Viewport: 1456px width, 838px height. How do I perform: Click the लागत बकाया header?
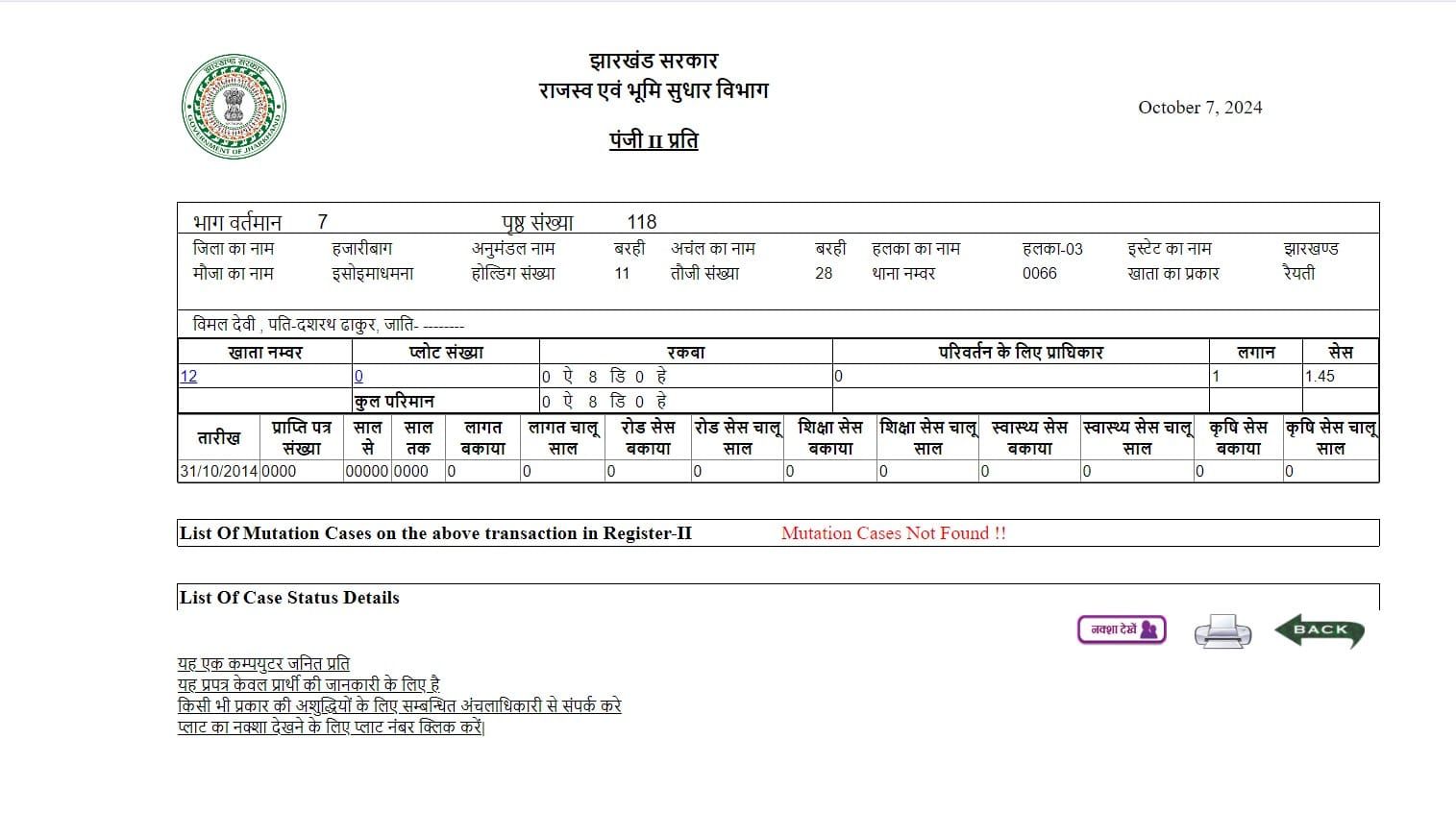[482, 437]
